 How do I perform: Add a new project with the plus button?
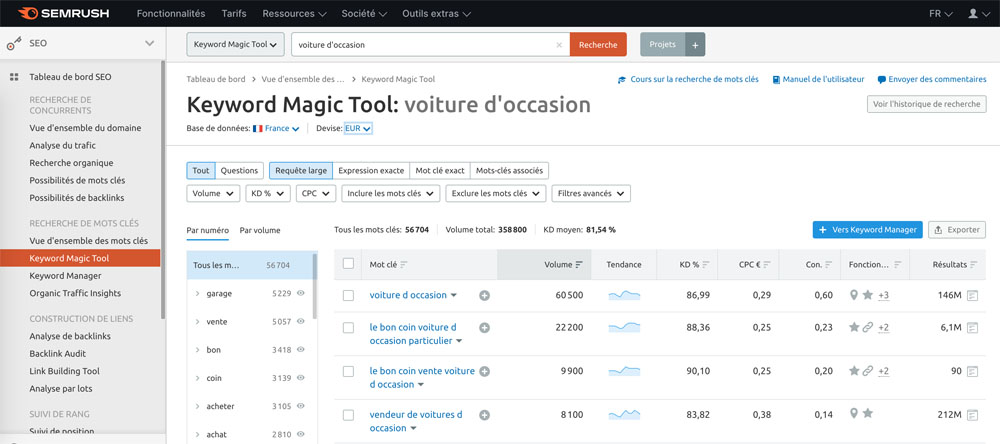click(695, 45)
